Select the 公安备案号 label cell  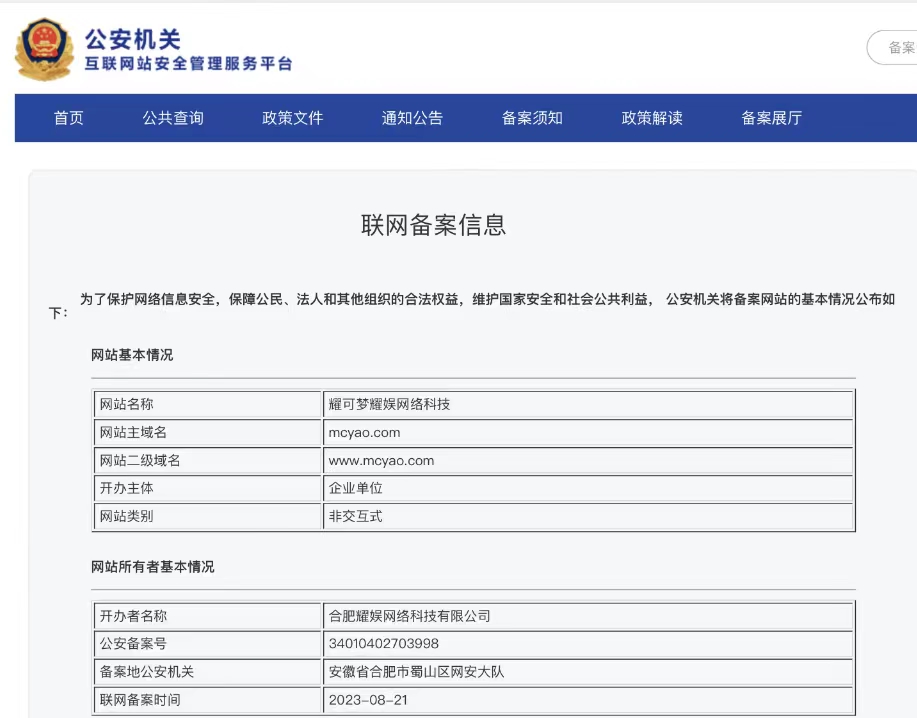tap(208, 644)
